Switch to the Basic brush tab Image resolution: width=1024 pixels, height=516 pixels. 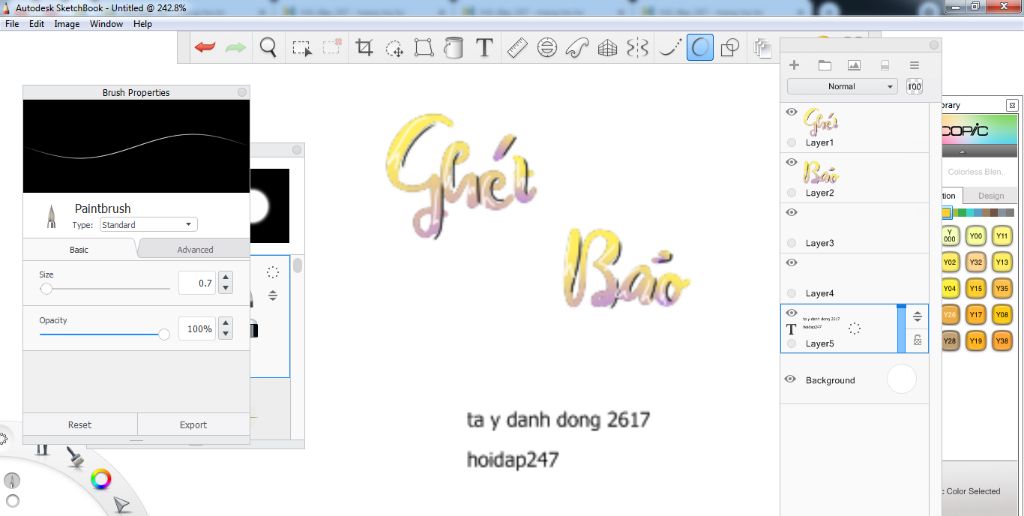coord(79,250)
